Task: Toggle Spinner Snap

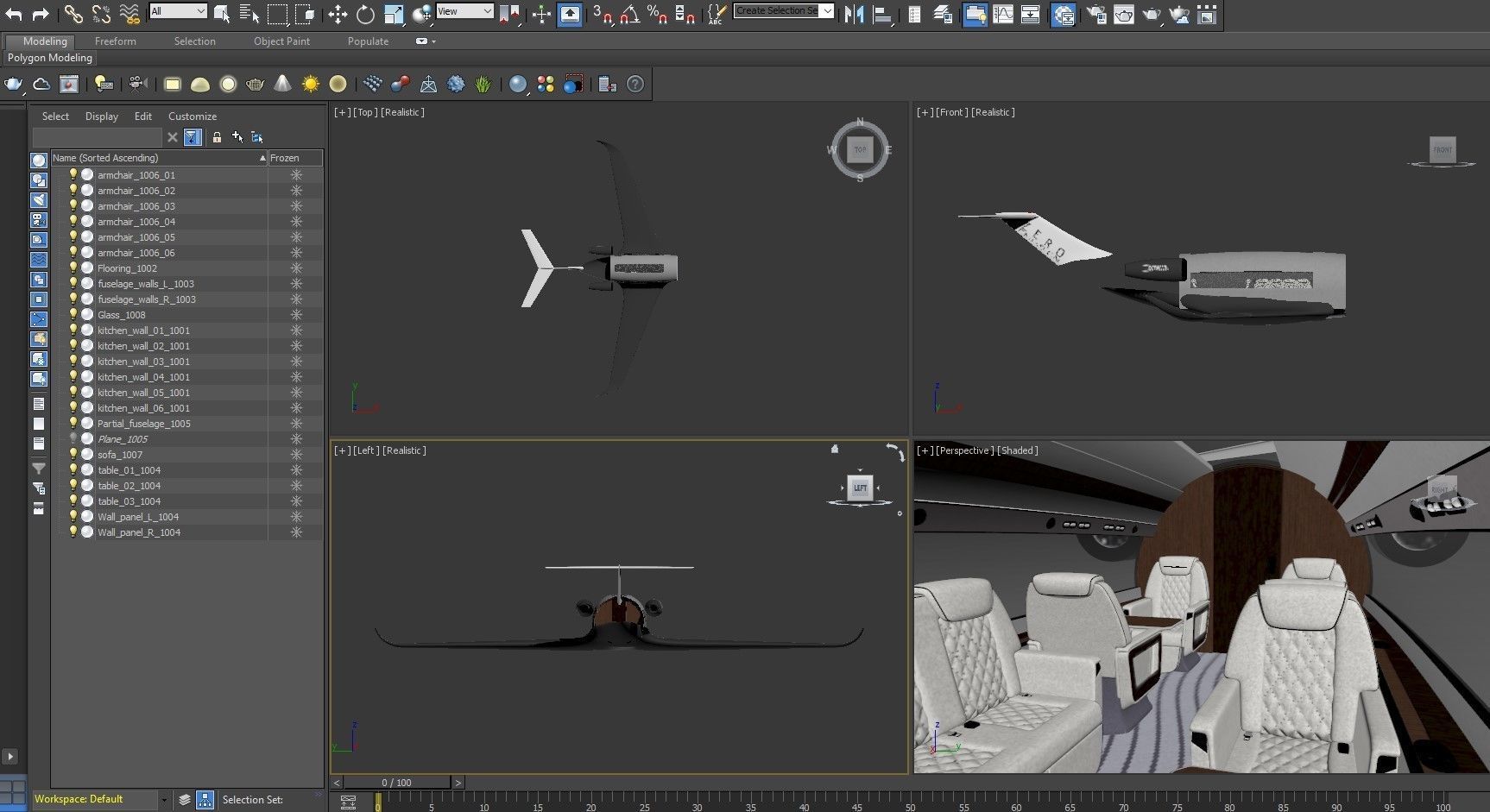Action: (x=685, y=14)
